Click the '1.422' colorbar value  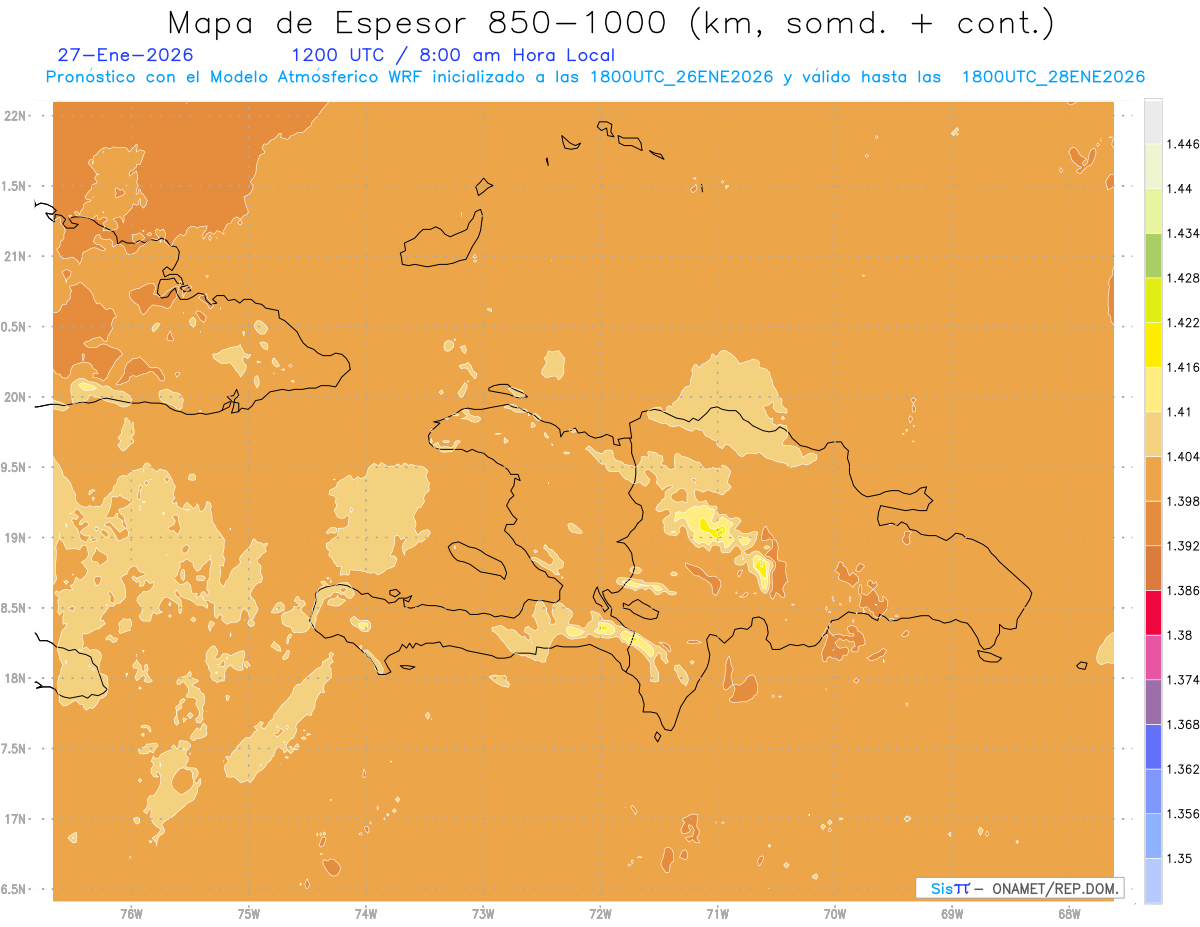tap(1182, 323)
